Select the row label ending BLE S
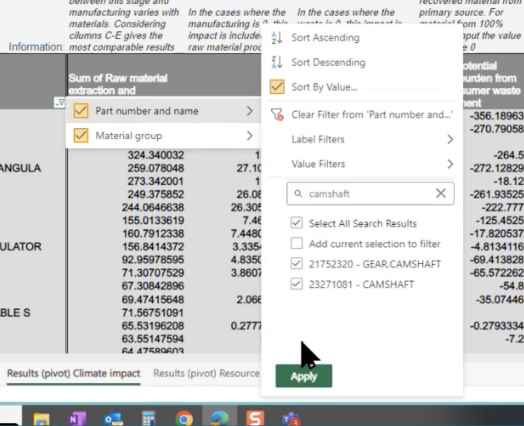524x426 pixels. (x=15, y=313)
